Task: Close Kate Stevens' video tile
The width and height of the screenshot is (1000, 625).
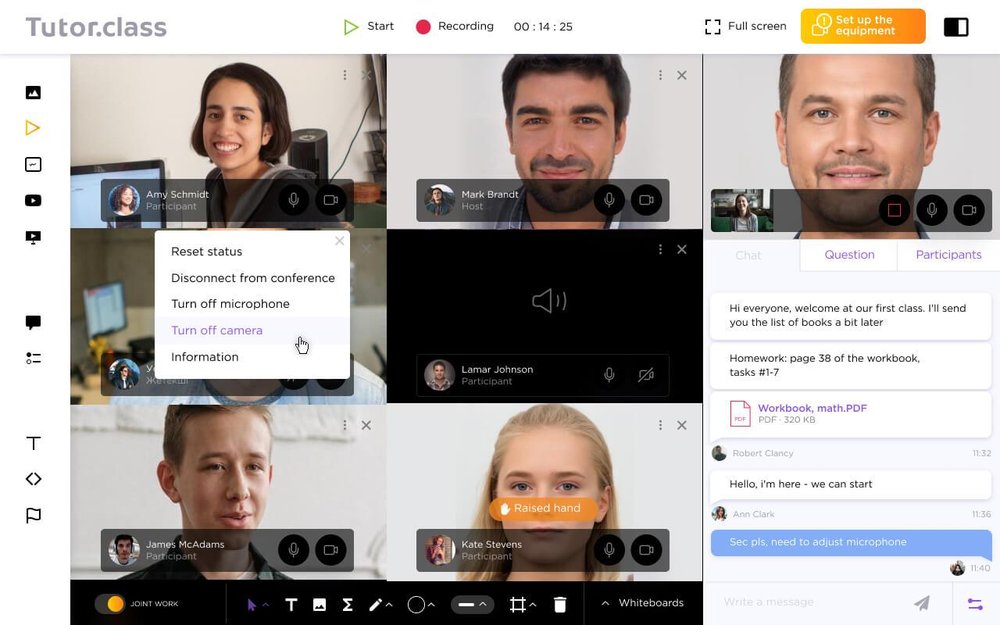Action: coord(682,425)
